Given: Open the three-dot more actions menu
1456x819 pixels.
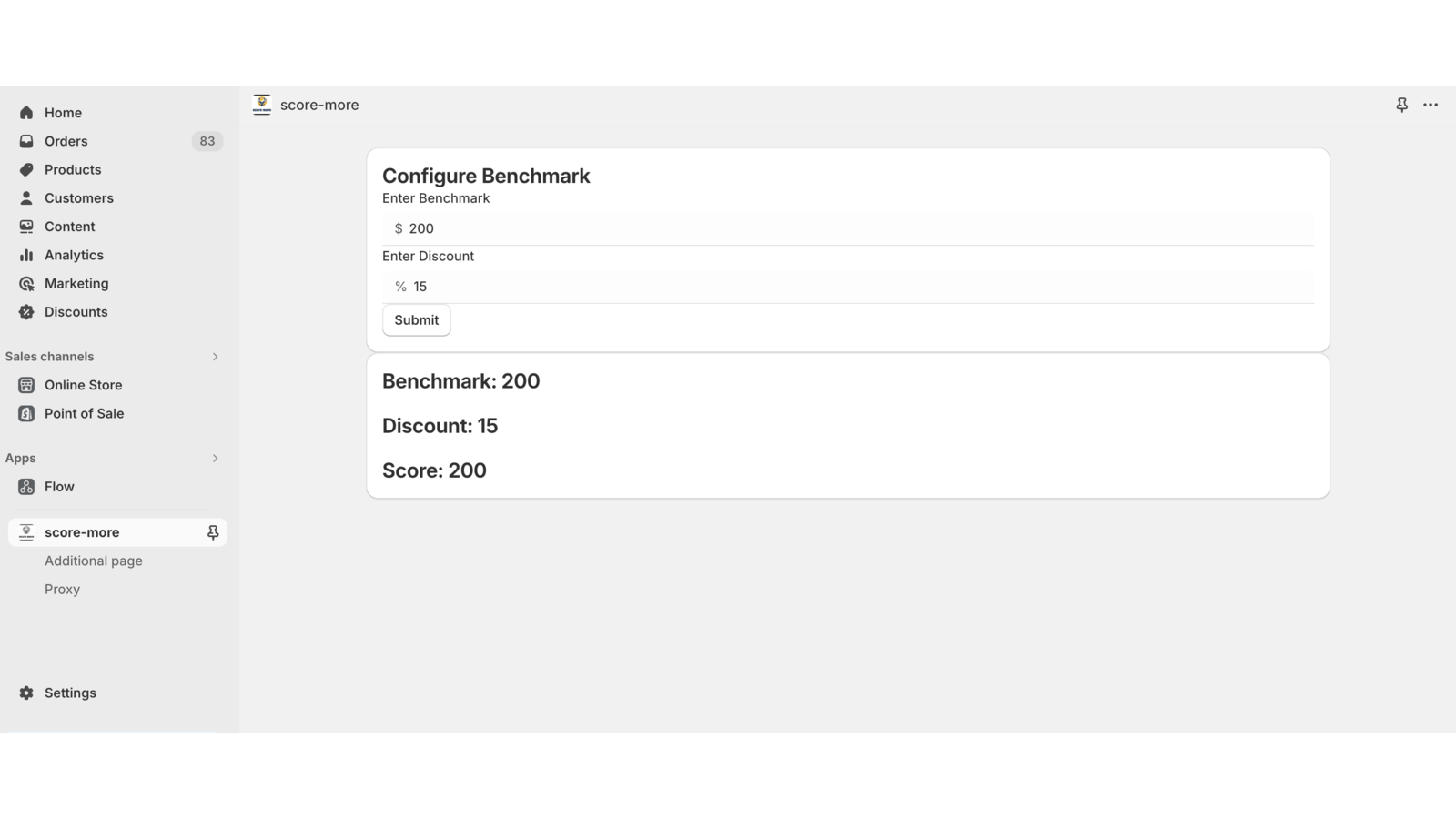Looking at the screenshot, I should [1431, 105].
